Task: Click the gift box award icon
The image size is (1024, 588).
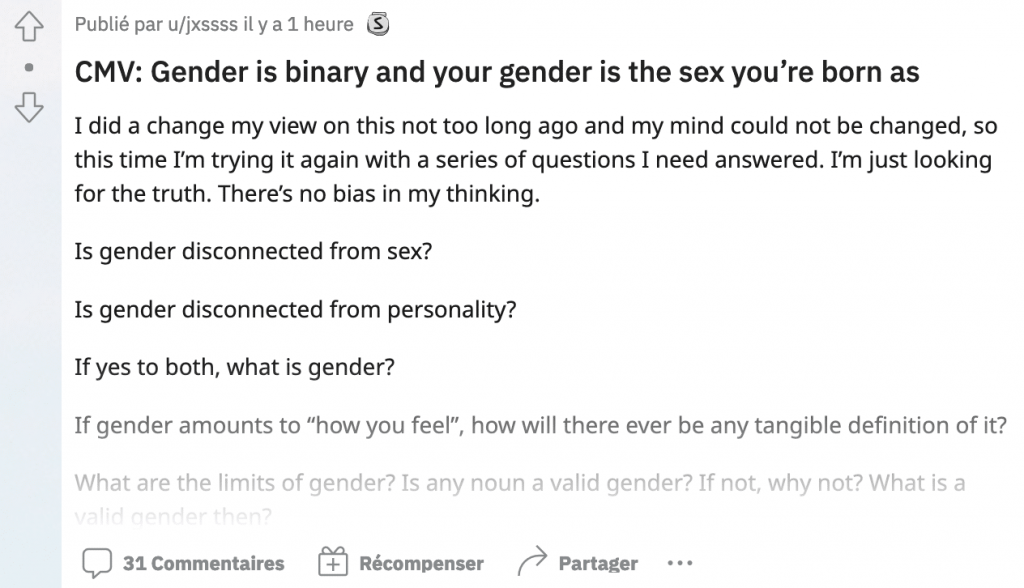Action: [333, 562]
